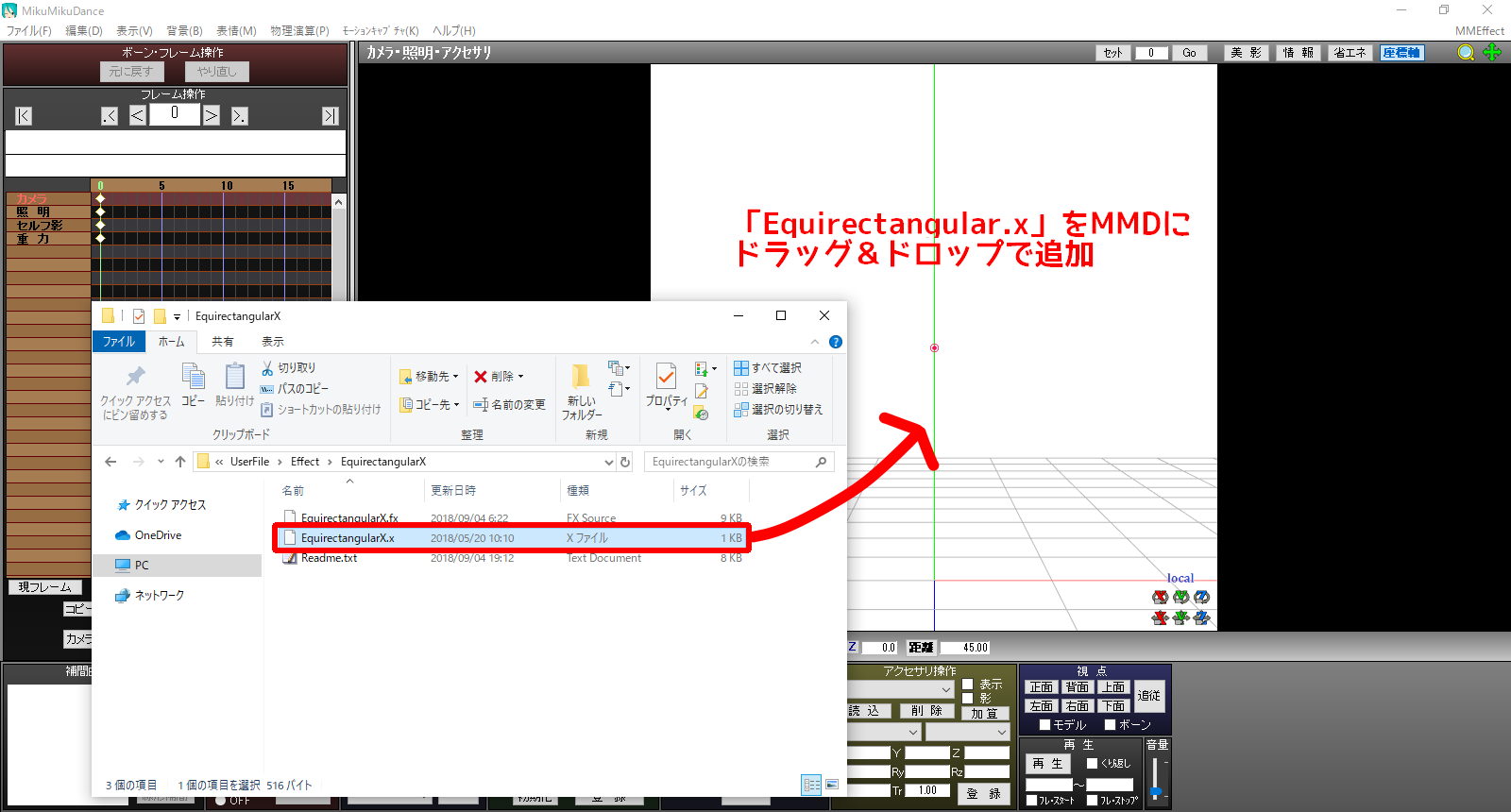Open the quick access toolbar customize arrow
Viewport: 1511px width, 812px height.
point(177,317)
